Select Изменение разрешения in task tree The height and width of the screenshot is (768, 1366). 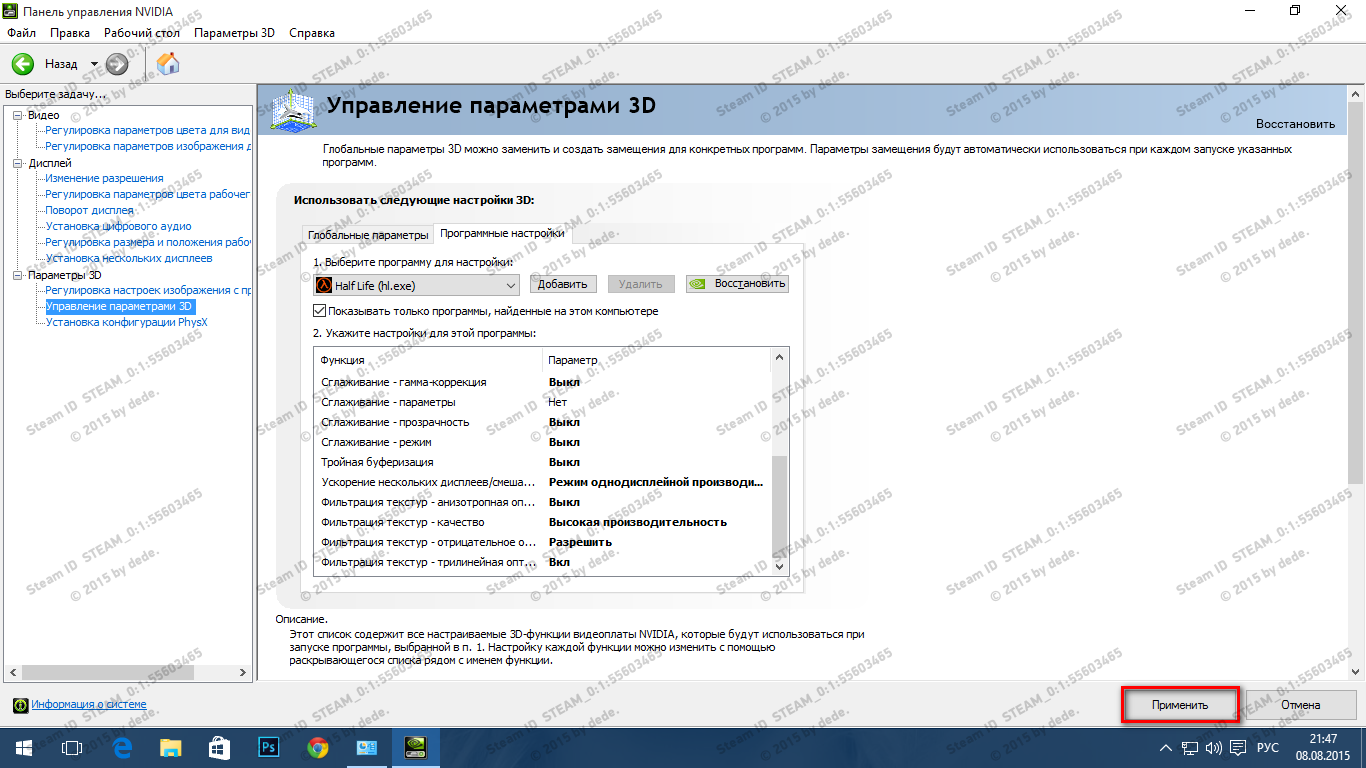[104, 178]
